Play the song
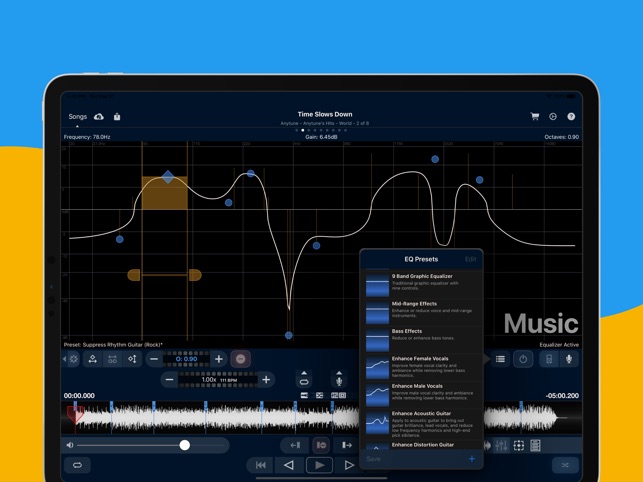Image resolution: width=643 pixels, height=482 pixels. tap(319, 465)
